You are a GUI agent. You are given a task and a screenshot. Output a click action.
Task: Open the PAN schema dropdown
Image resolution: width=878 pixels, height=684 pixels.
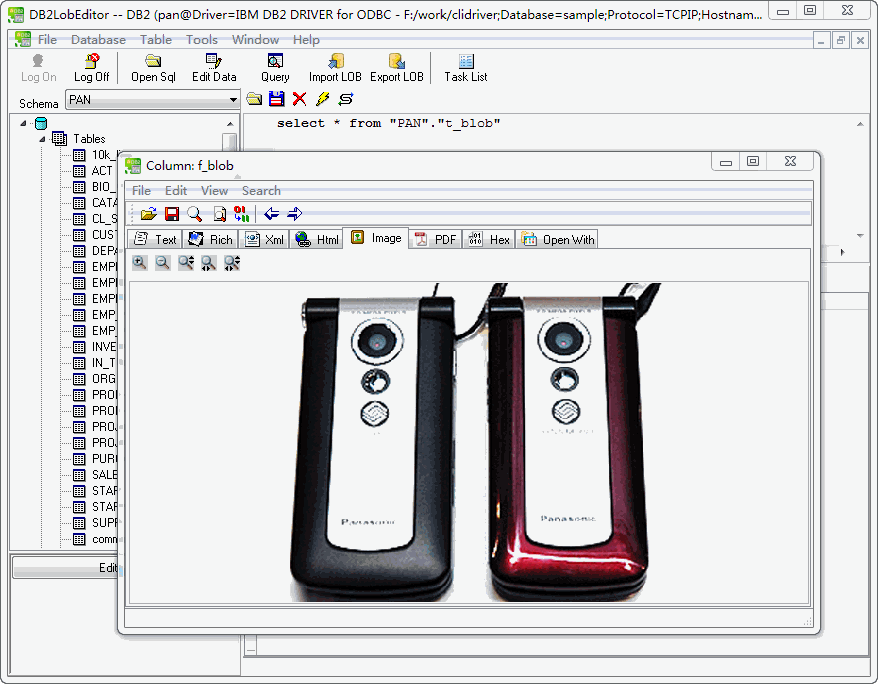(x=232, y=100)
